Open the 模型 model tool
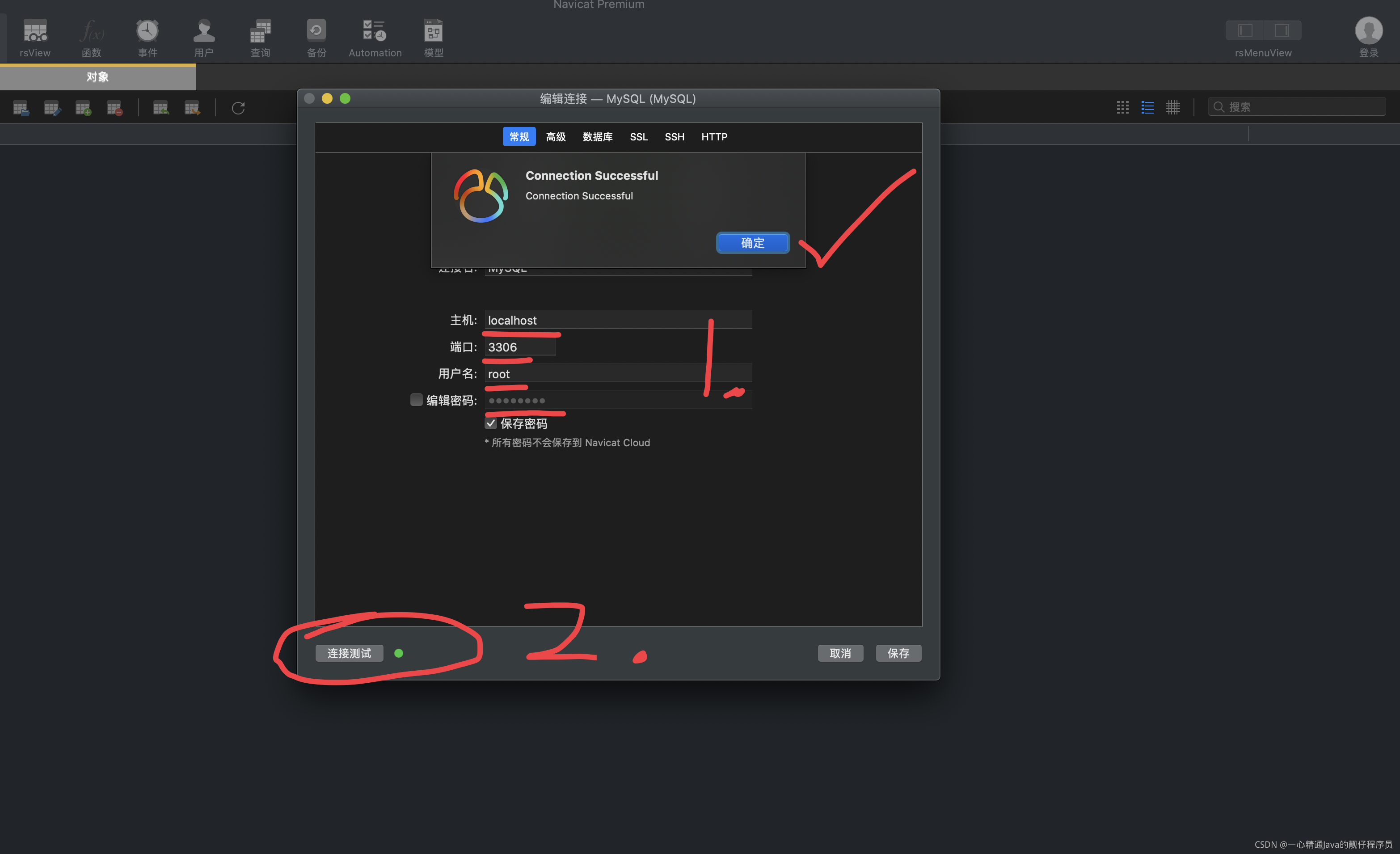1400x854 pixels. (434, 37)
